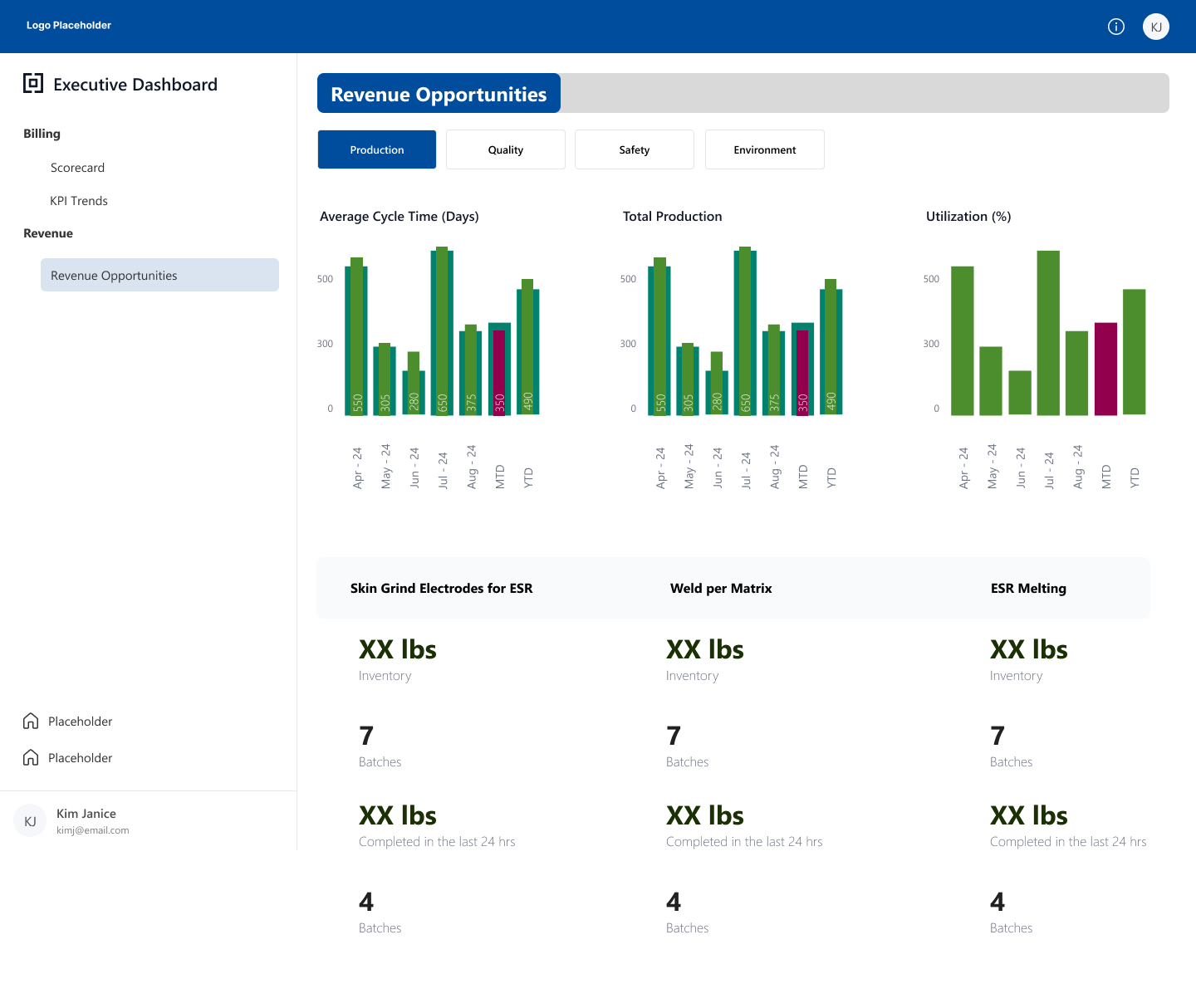Click the Jul - 24 bar in Utilization chart
Screen dimensions: 1196x1008
pyautogui.click(x=1048, y=333)
